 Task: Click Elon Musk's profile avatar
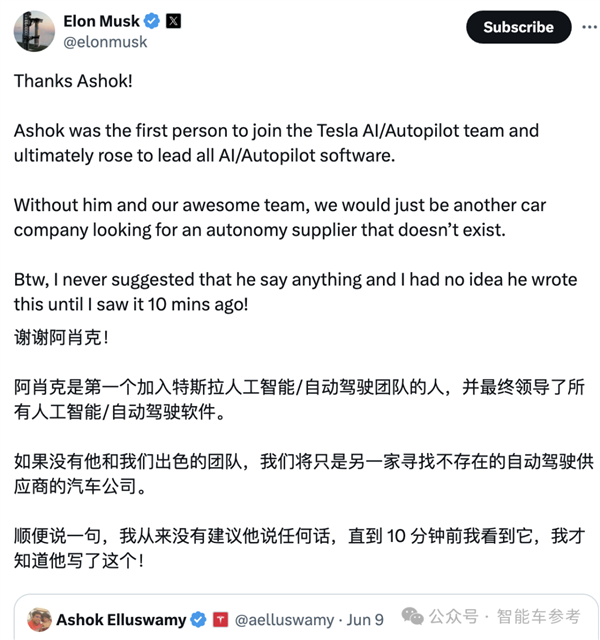point(34,31)
